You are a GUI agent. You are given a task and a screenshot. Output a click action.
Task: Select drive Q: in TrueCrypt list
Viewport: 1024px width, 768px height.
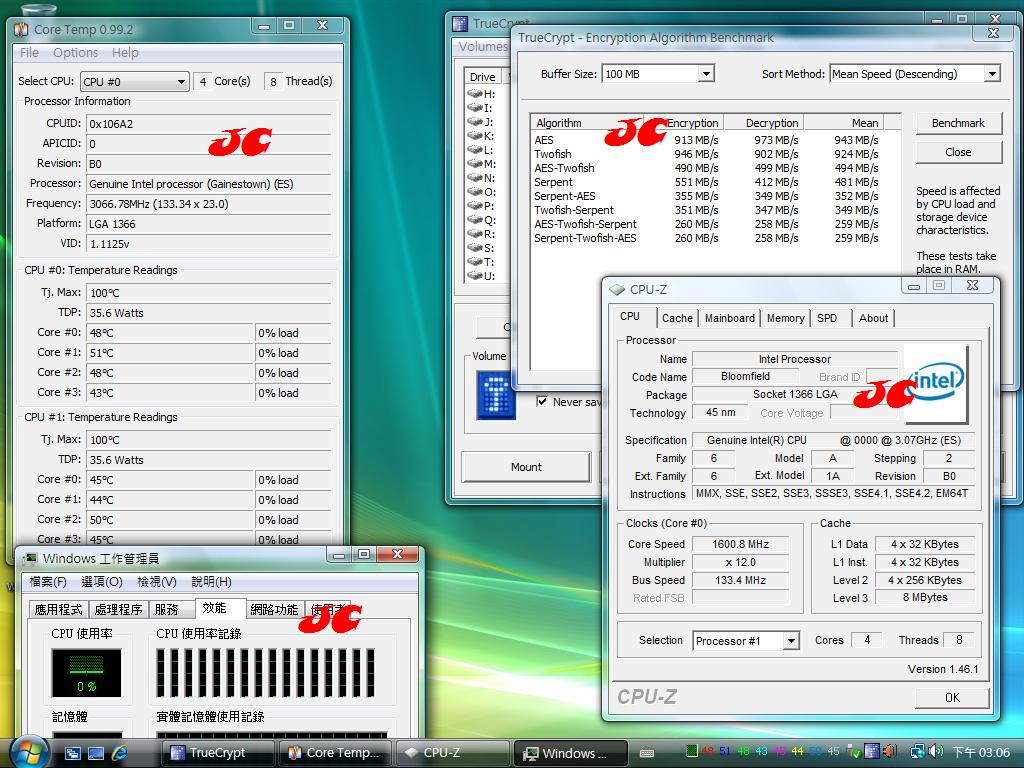[x=483, y=220]
